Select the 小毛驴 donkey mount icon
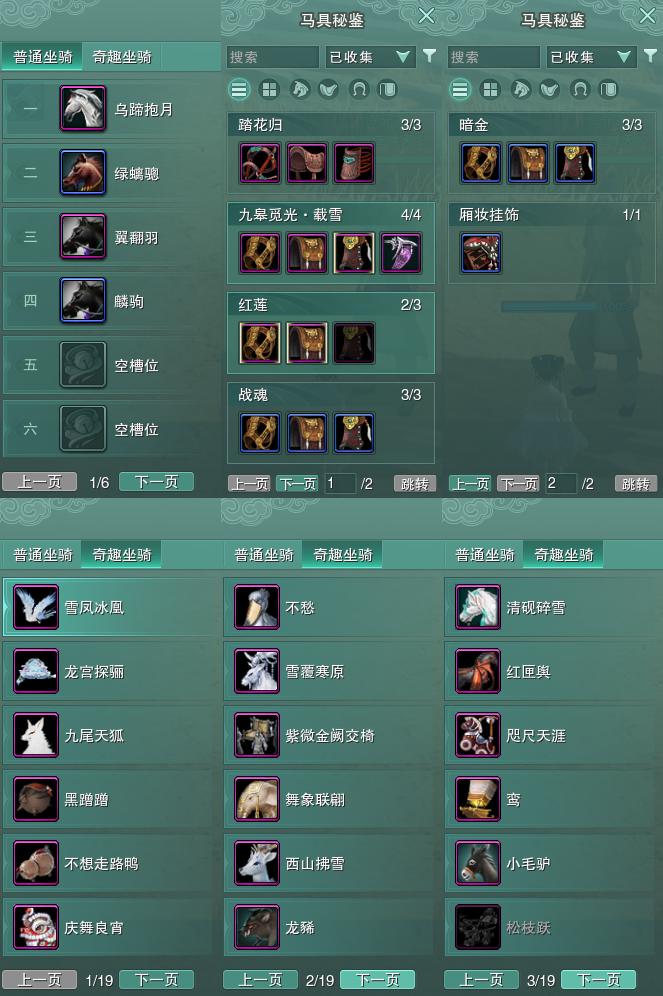Screen dimensions: 663x996 (x=478, y=863)
